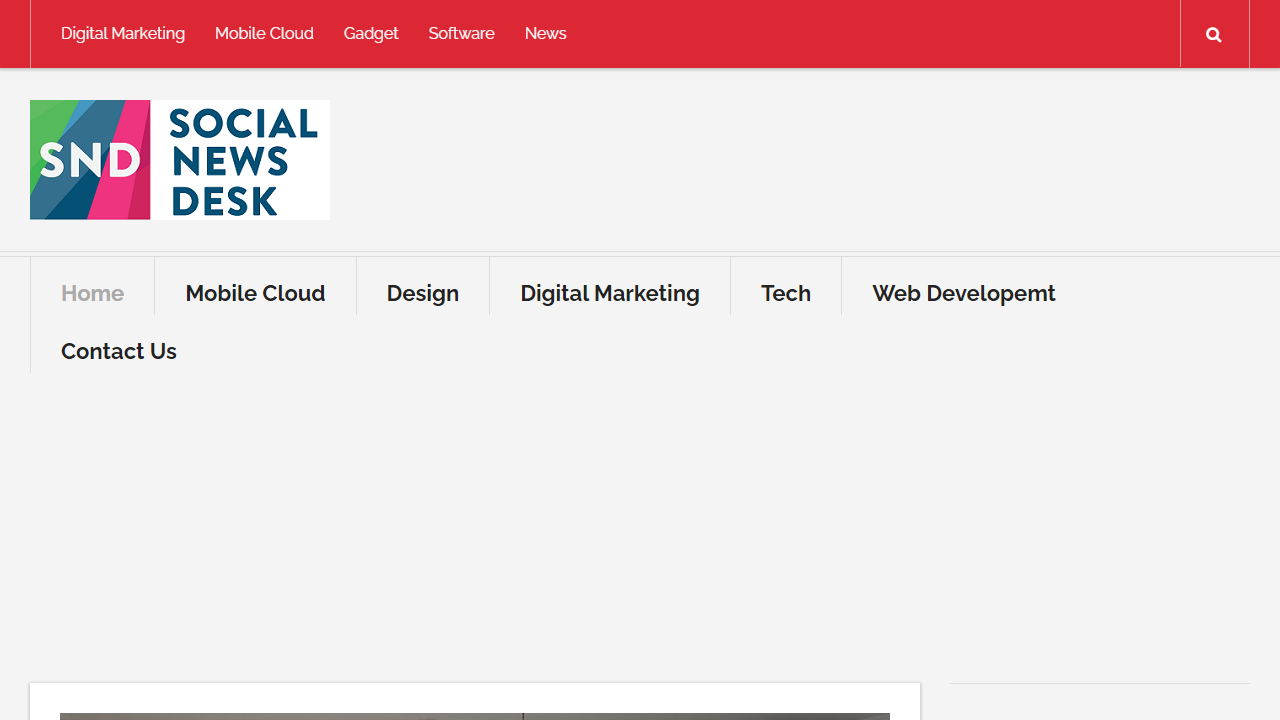The width and height of the screenshot is (1280, 720).
Task: Click Home in the main navigation
Action: (92, 293)
